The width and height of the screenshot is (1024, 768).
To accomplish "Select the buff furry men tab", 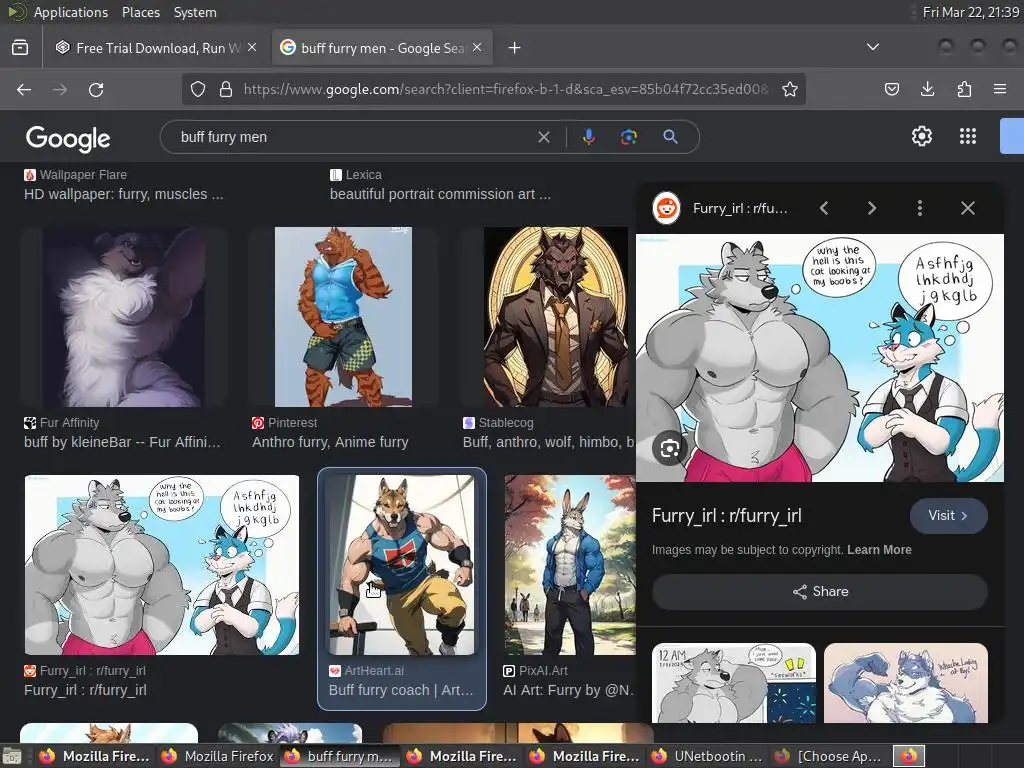I will click(381, 48).
